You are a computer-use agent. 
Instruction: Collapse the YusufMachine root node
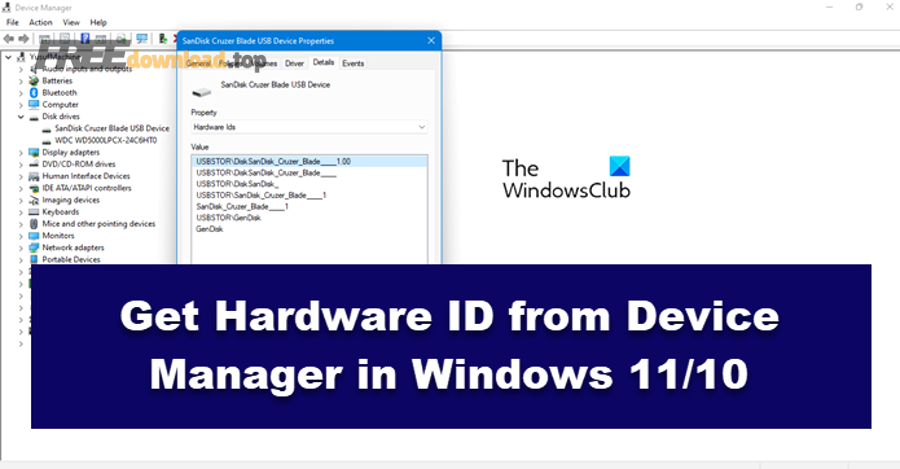[8, 57]
